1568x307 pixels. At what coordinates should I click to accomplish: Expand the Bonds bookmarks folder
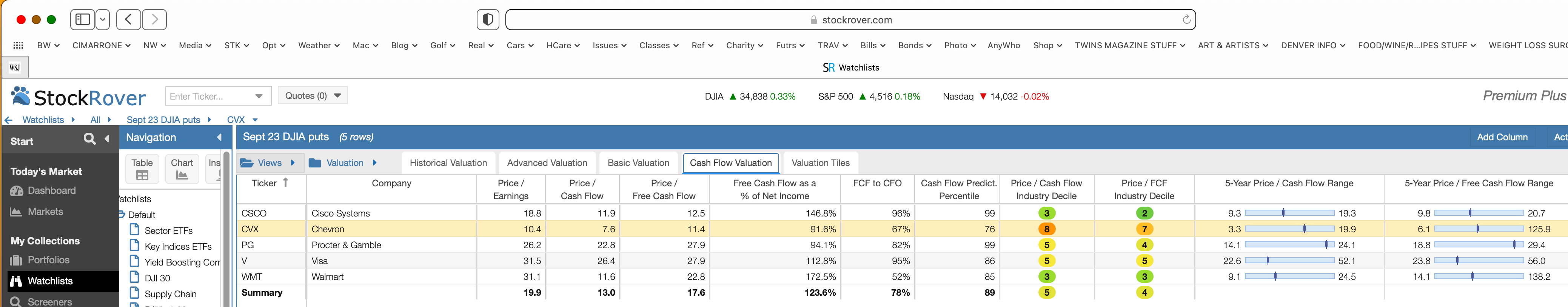coord(915,45)
